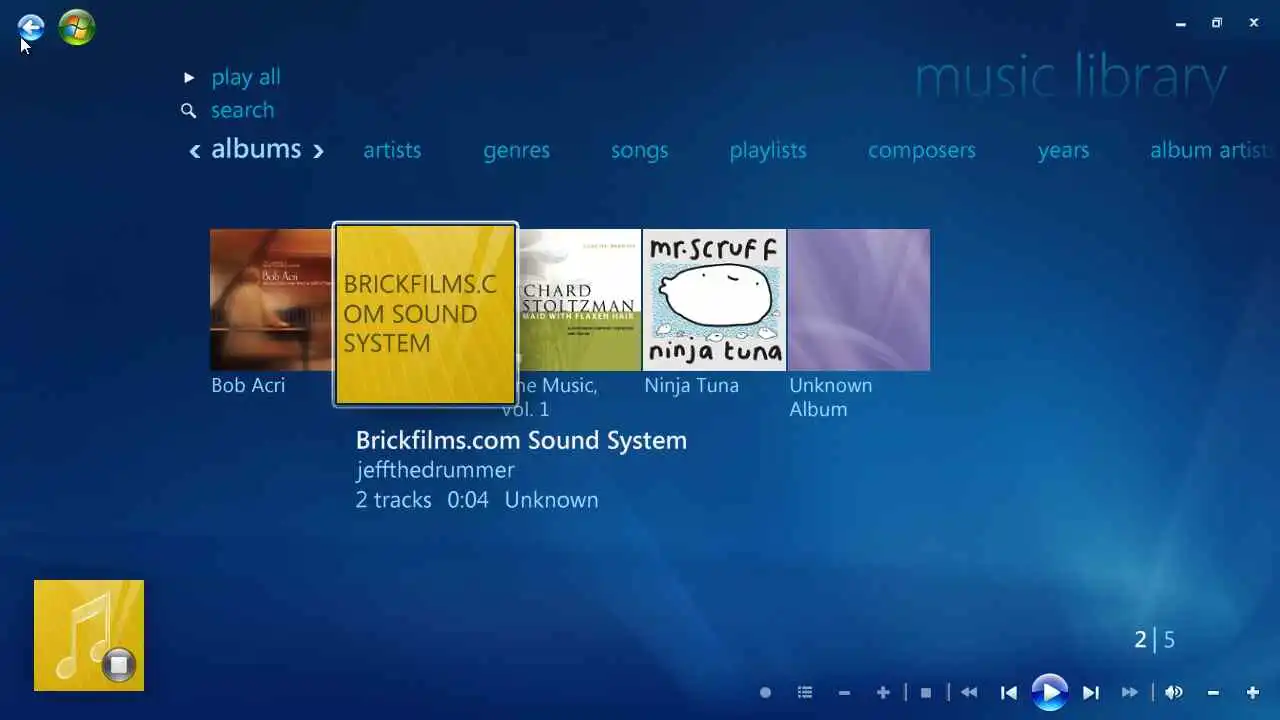Switch to the artists view

click(x=392, y=150)
